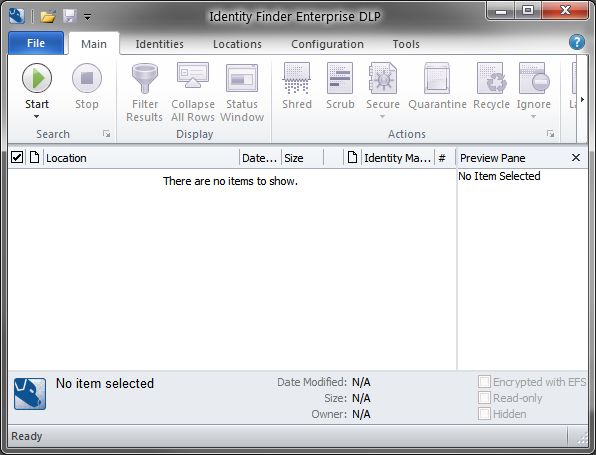Click the window resize grip in status bar
The width and height of the screenshot is (596, 455).
pyautogui.click(x=582, y=439)
